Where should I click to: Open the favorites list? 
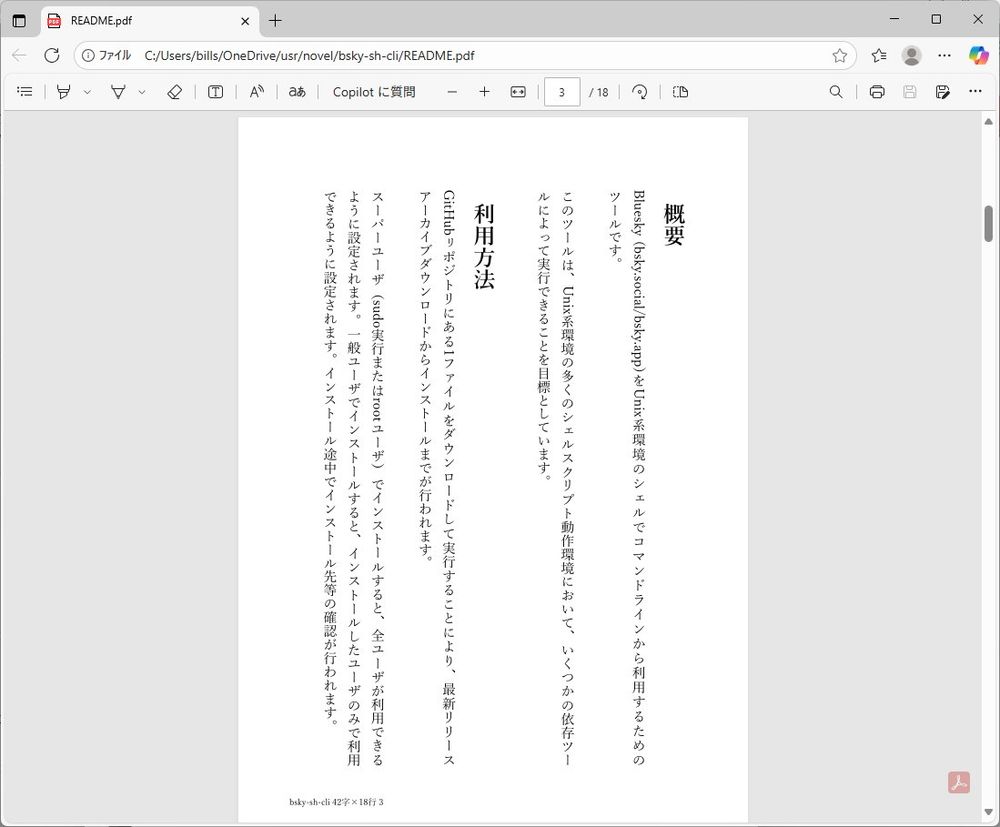click(x=879, y=55)
